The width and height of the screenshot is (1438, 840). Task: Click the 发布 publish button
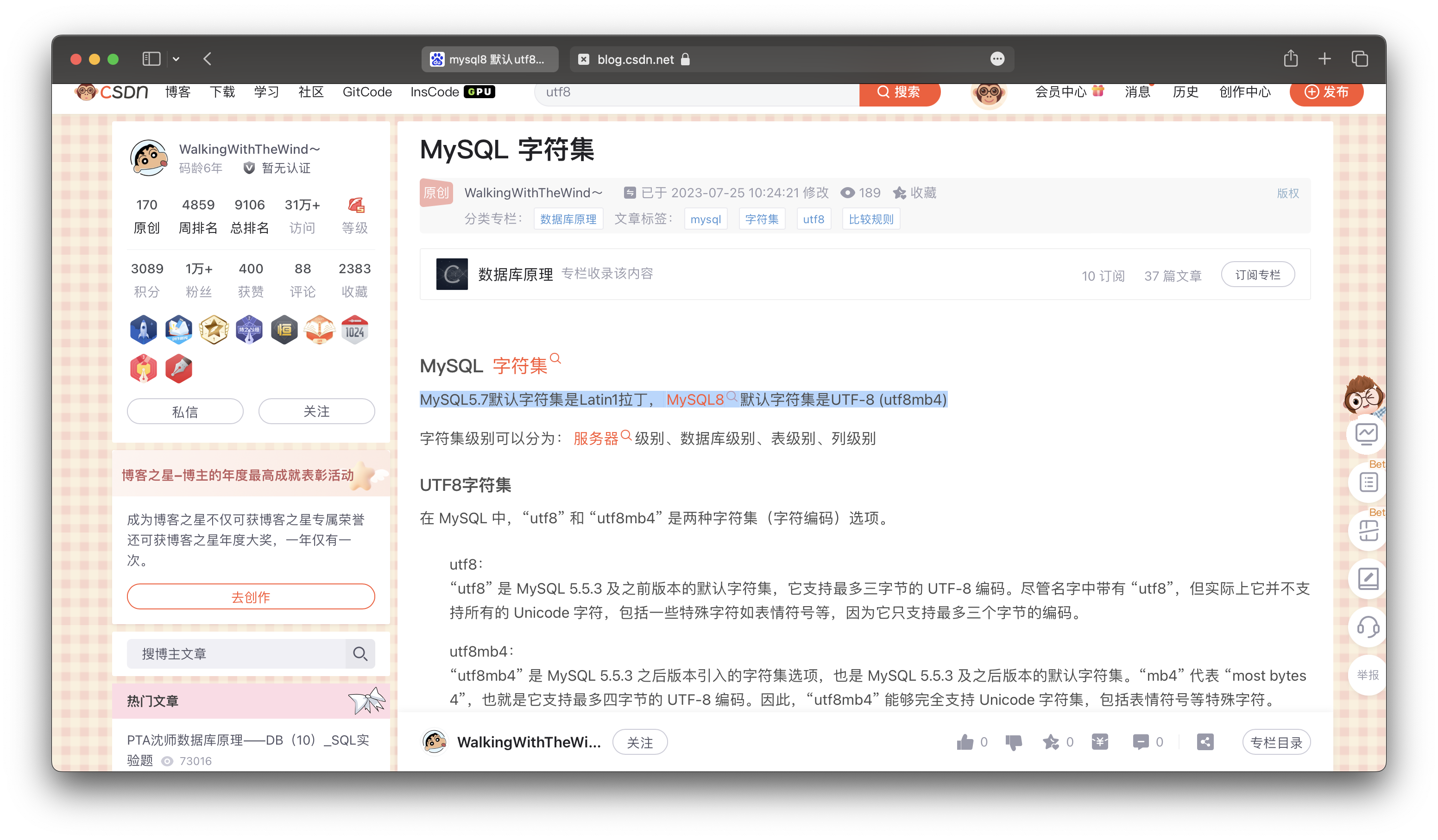click(1326, 93)
